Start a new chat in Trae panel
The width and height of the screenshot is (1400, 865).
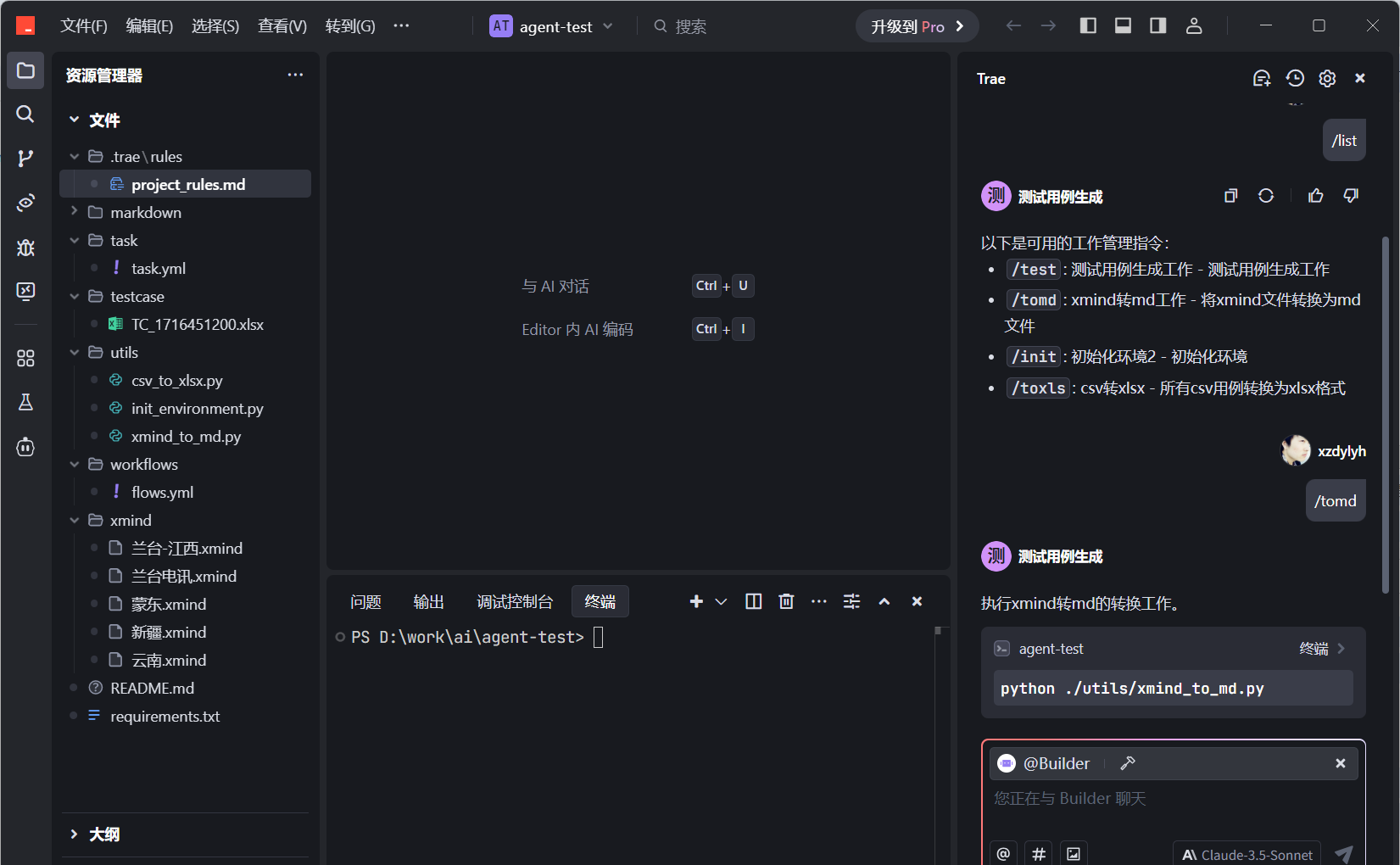(1261, 78)
